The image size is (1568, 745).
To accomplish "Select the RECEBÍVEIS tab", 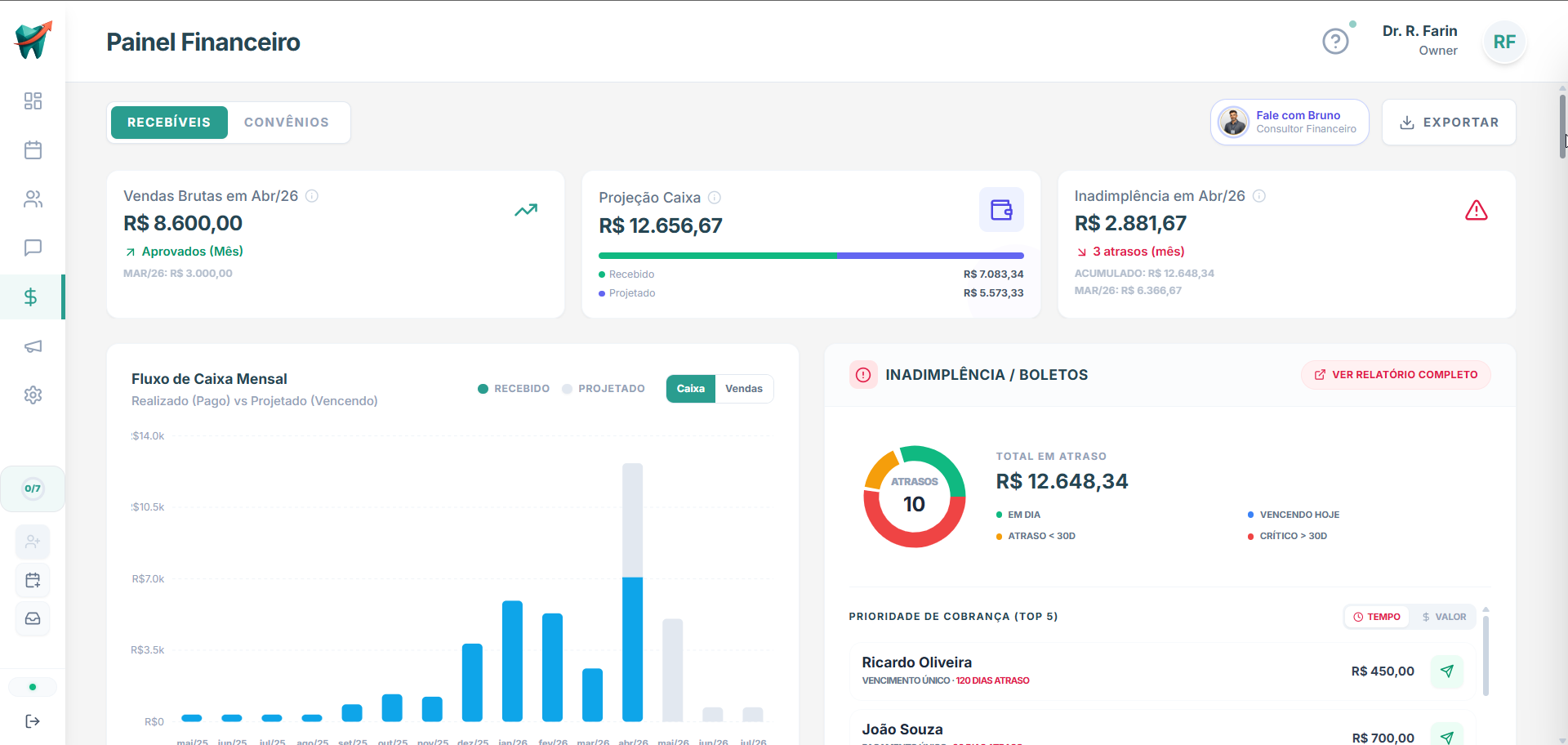I will point(169,123).
